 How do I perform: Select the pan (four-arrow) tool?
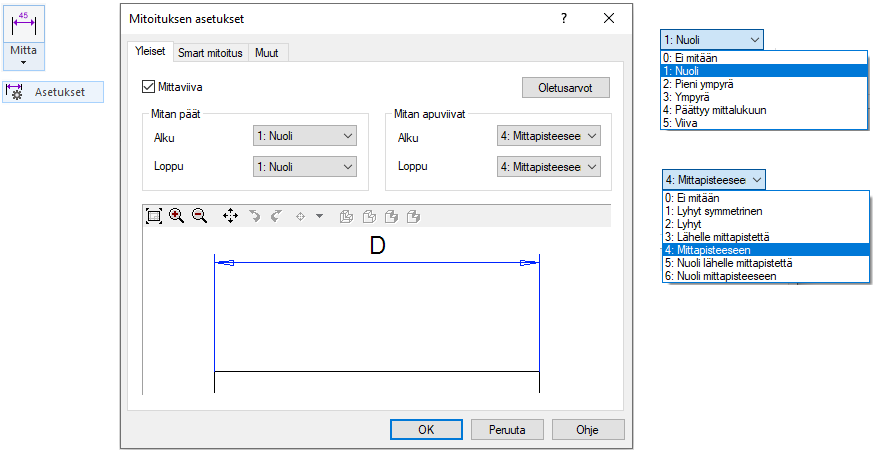(x=230, y=215)
